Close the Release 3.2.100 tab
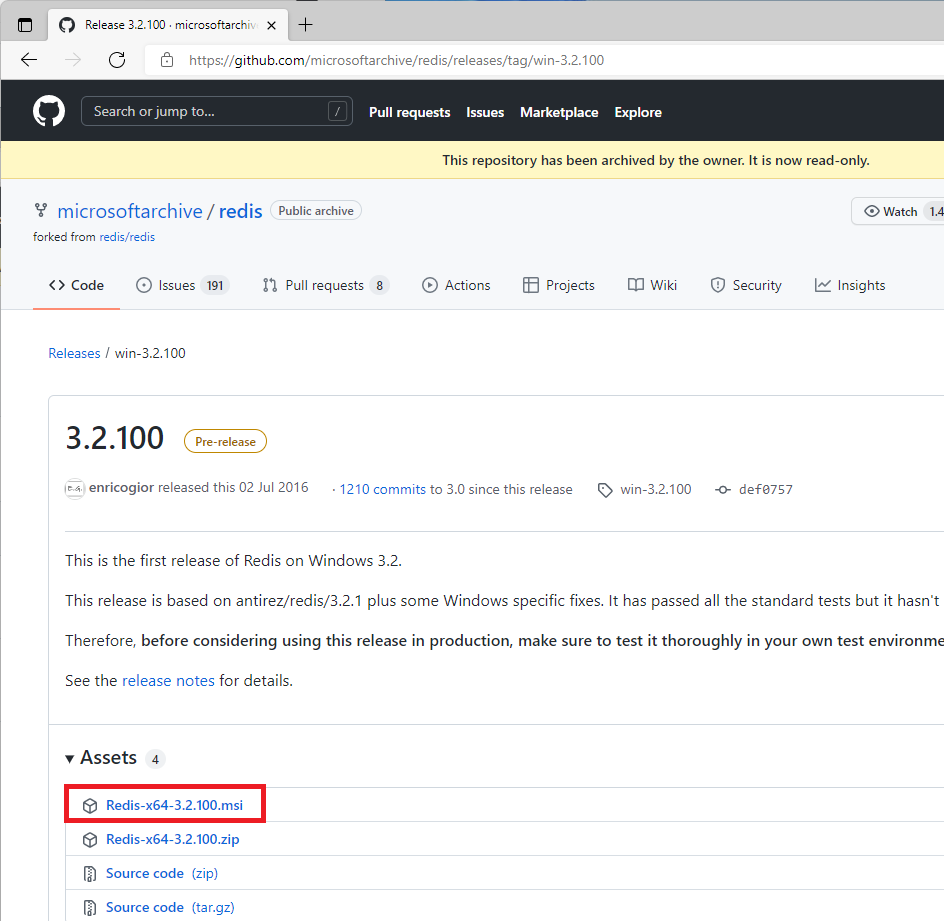Image resolution: width=944 pixels, height=921 pixels. click(272, 25)
